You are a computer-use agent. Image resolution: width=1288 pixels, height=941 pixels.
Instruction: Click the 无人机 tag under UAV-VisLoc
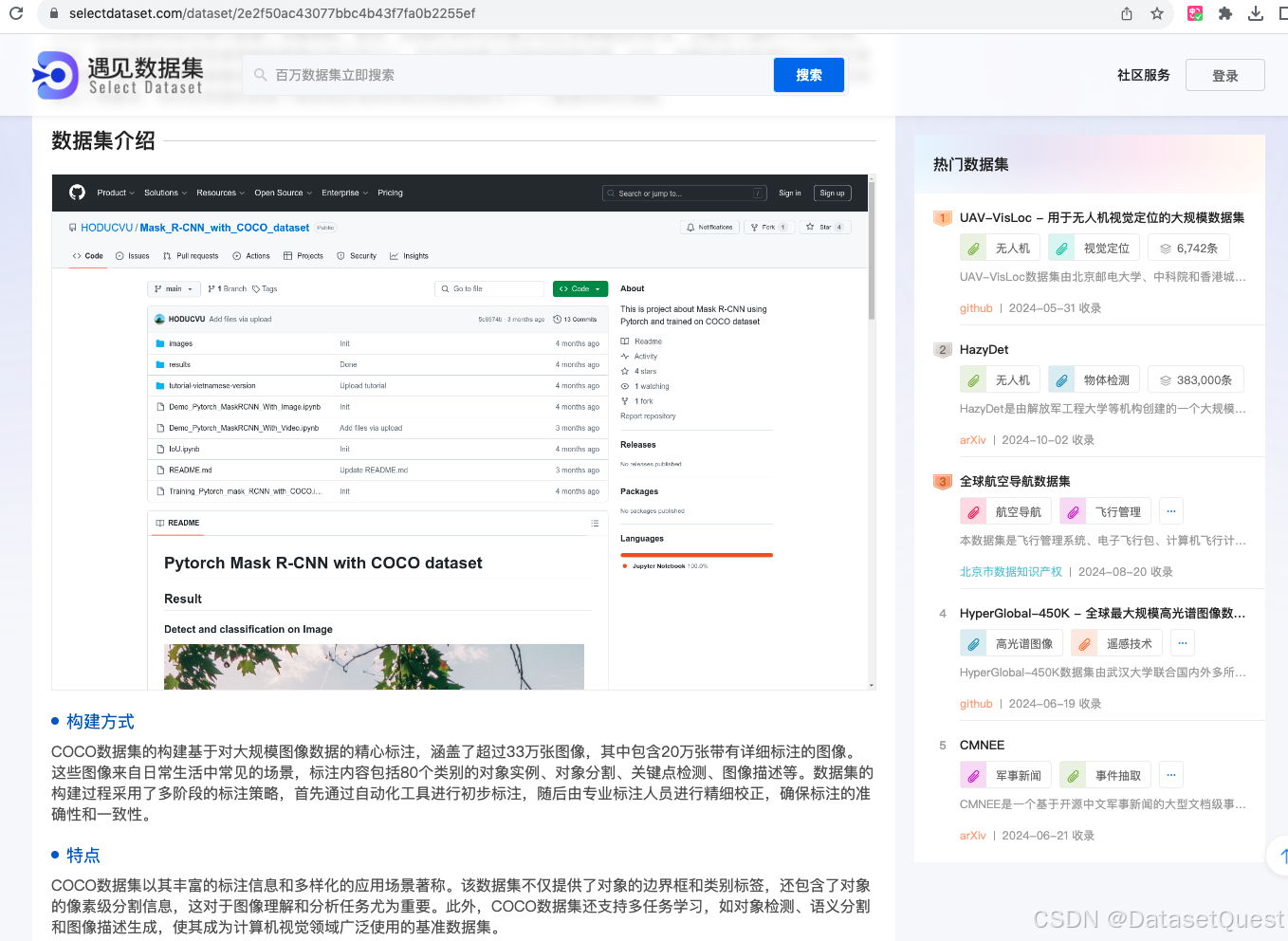click(x=1000, y=248)
